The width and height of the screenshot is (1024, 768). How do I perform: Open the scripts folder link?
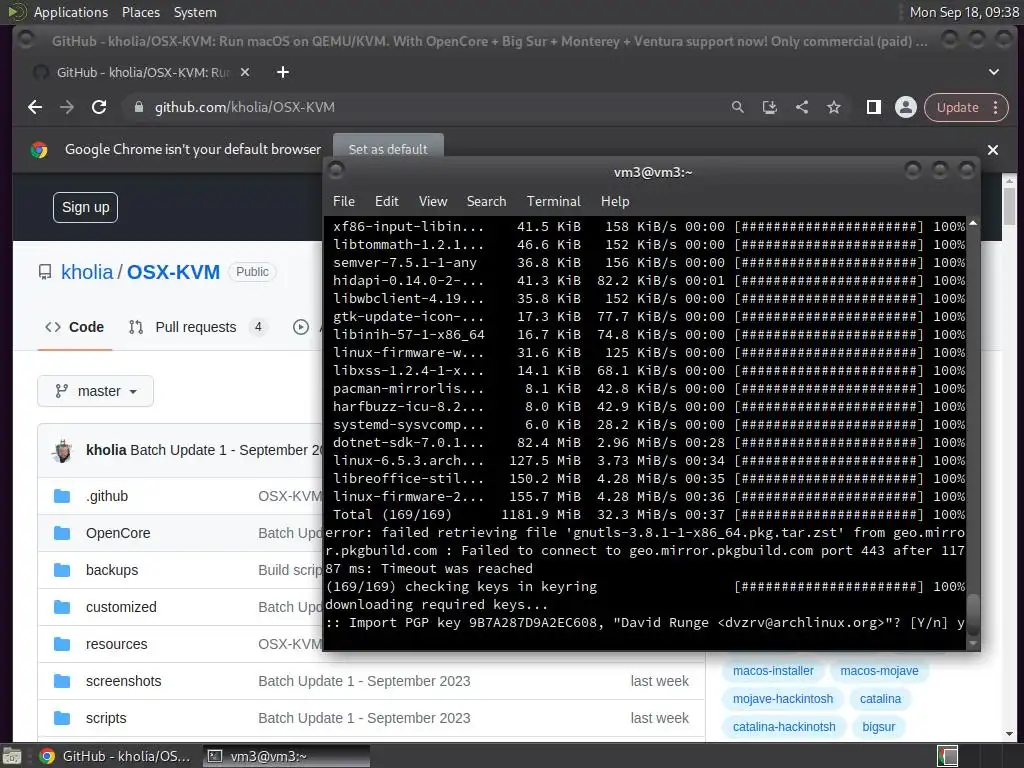coord(106,718)
